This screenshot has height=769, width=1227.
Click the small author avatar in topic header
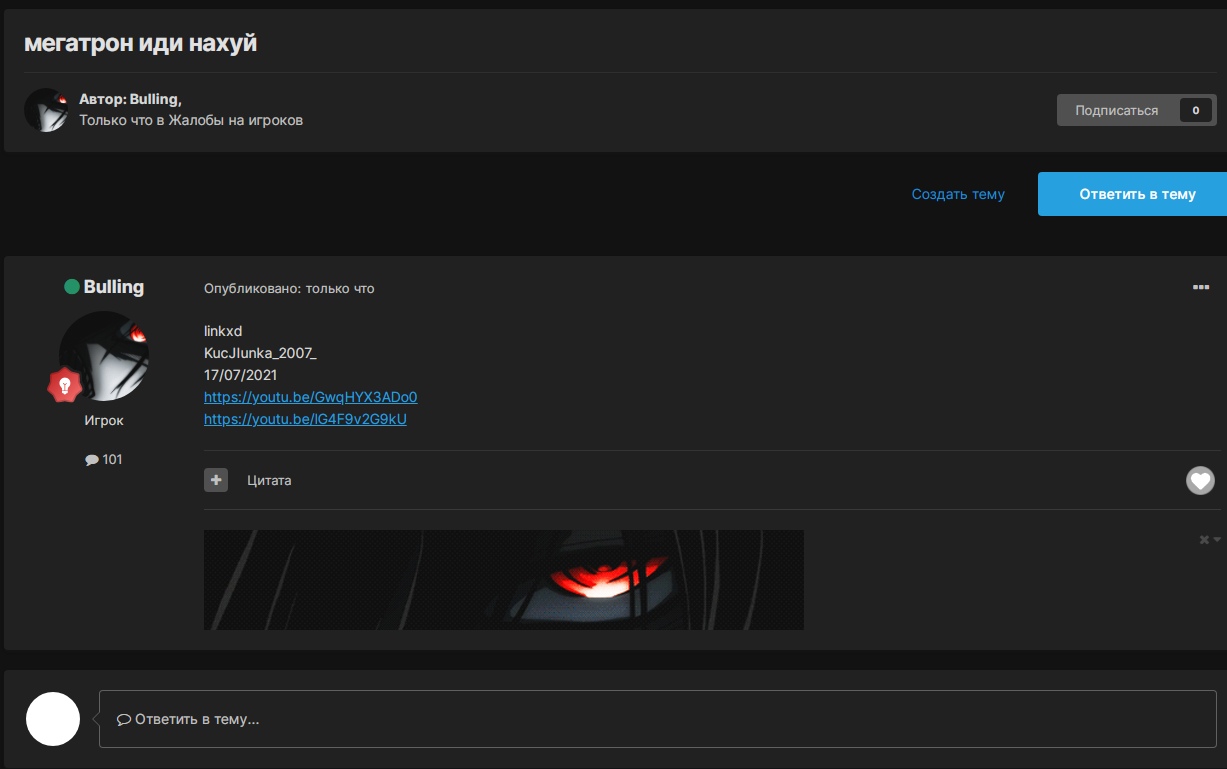46,110
